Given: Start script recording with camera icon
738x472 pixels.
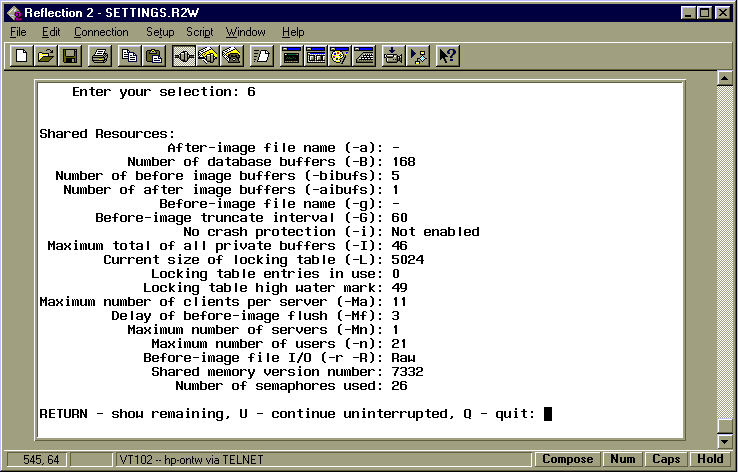Looking at the screenshot, I should click(393, 56).
